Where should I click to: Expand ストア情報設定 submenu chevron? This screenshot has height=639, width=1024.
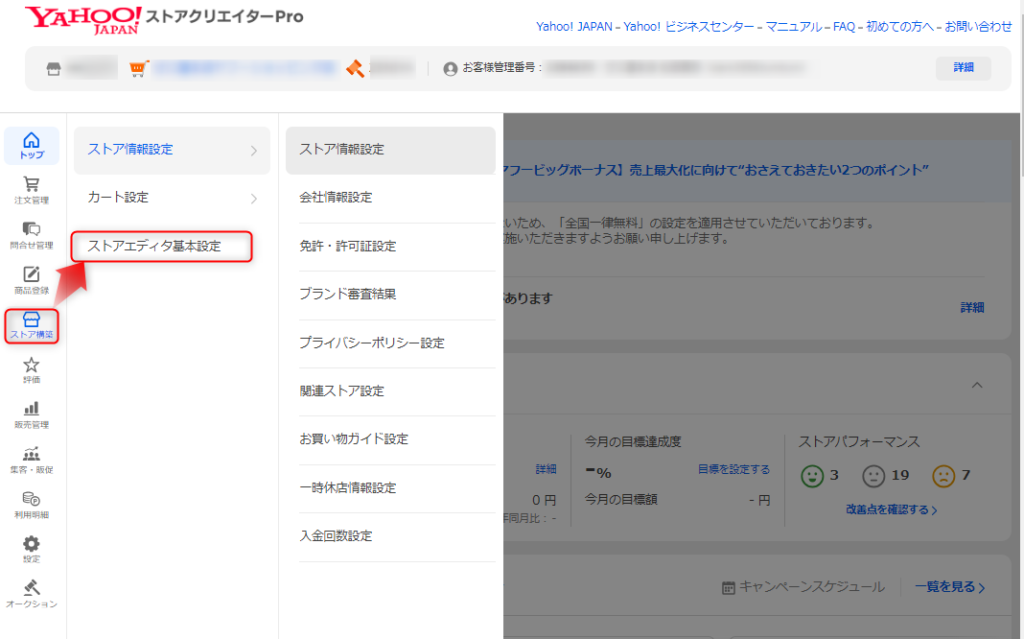[x=253, y=150]
